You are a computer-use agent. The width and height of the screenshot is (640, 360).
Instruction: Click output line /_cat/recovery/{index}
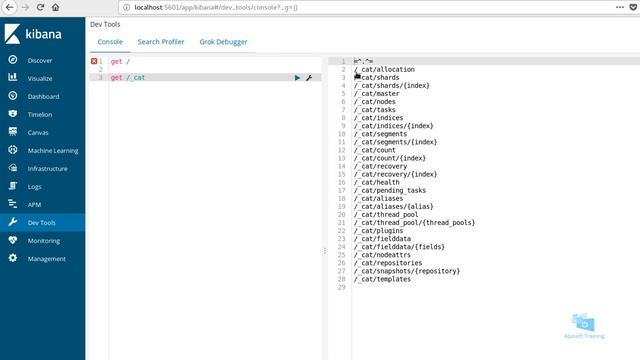tap(396, 174)
